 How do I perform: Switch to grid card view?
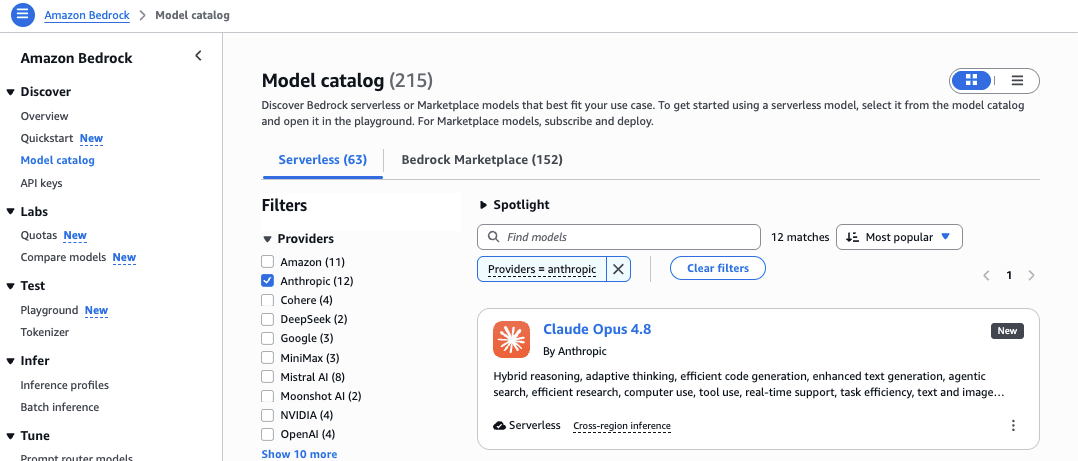click(971, 80)
